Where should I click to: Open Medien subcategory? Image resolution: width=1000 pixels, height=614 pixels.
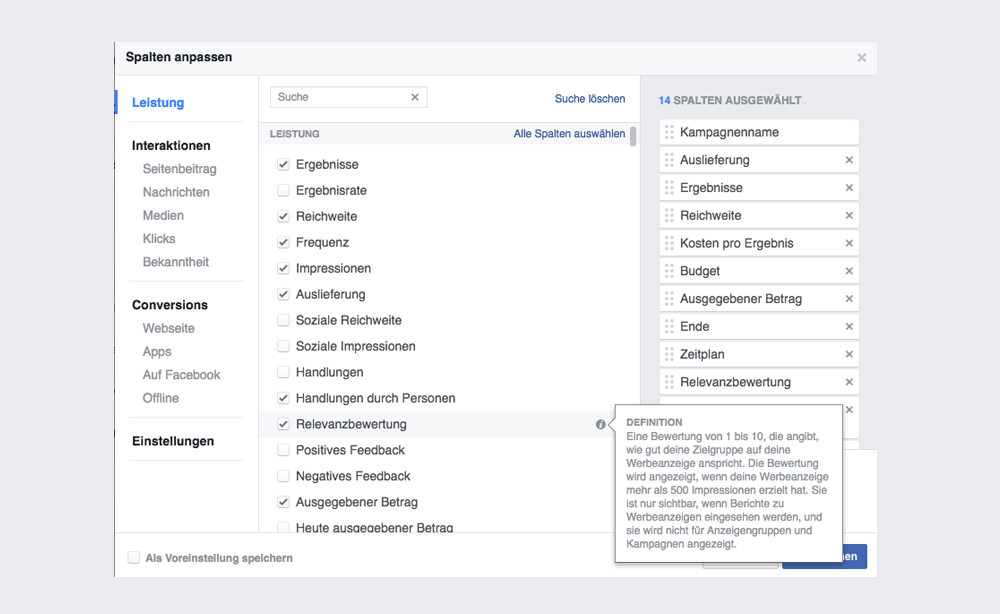coord(163,216)
